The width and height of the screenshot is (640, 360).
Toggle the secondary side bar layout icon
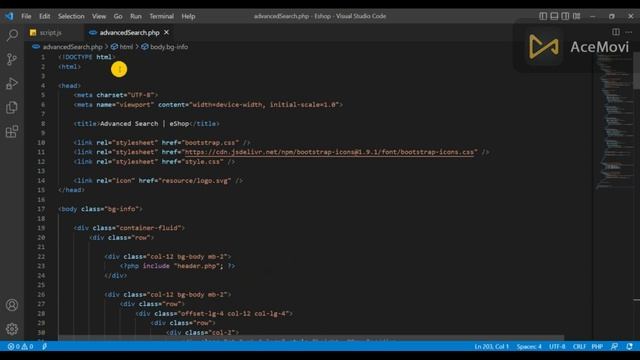coord(565,16)
